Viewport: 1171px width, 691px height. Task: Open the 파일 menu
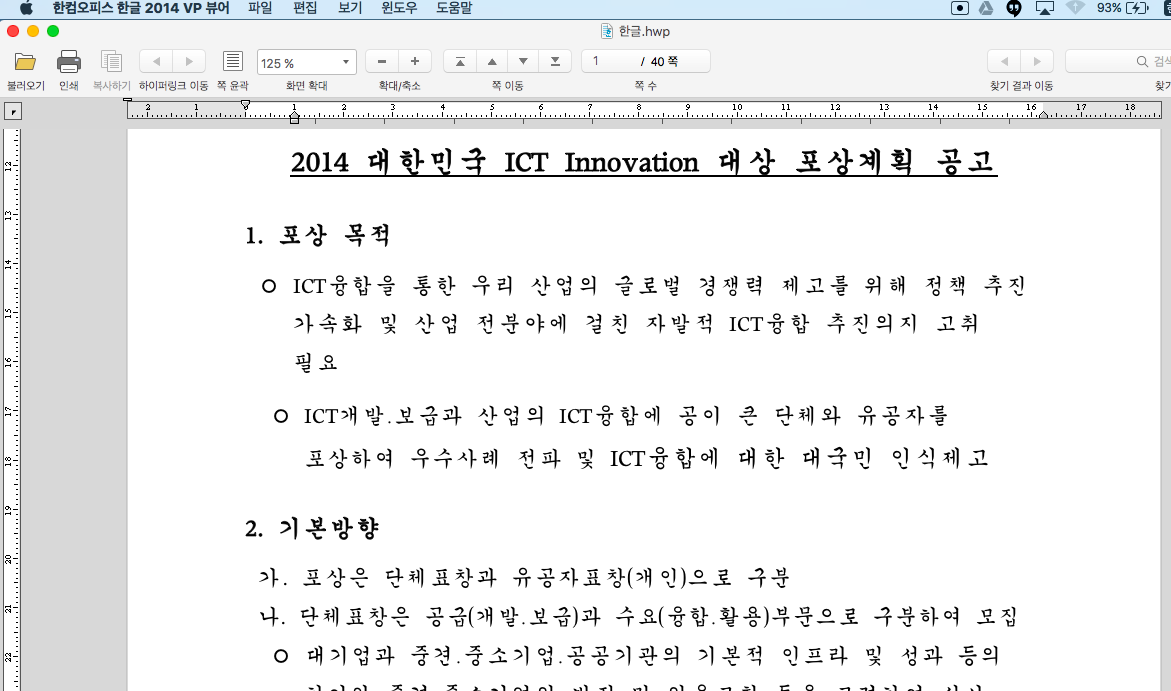click(260, 8)
